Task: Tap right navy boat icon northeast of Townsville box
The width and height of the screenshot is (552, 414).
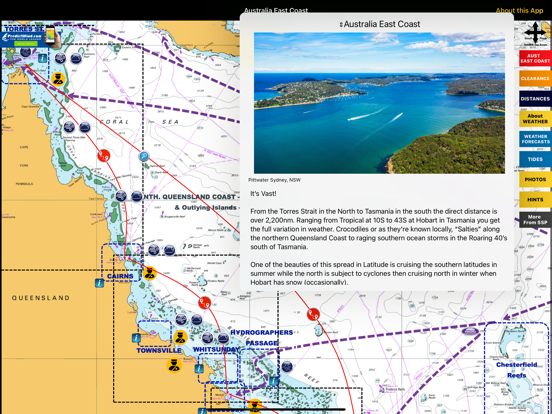Action: (x=196, y=320)
